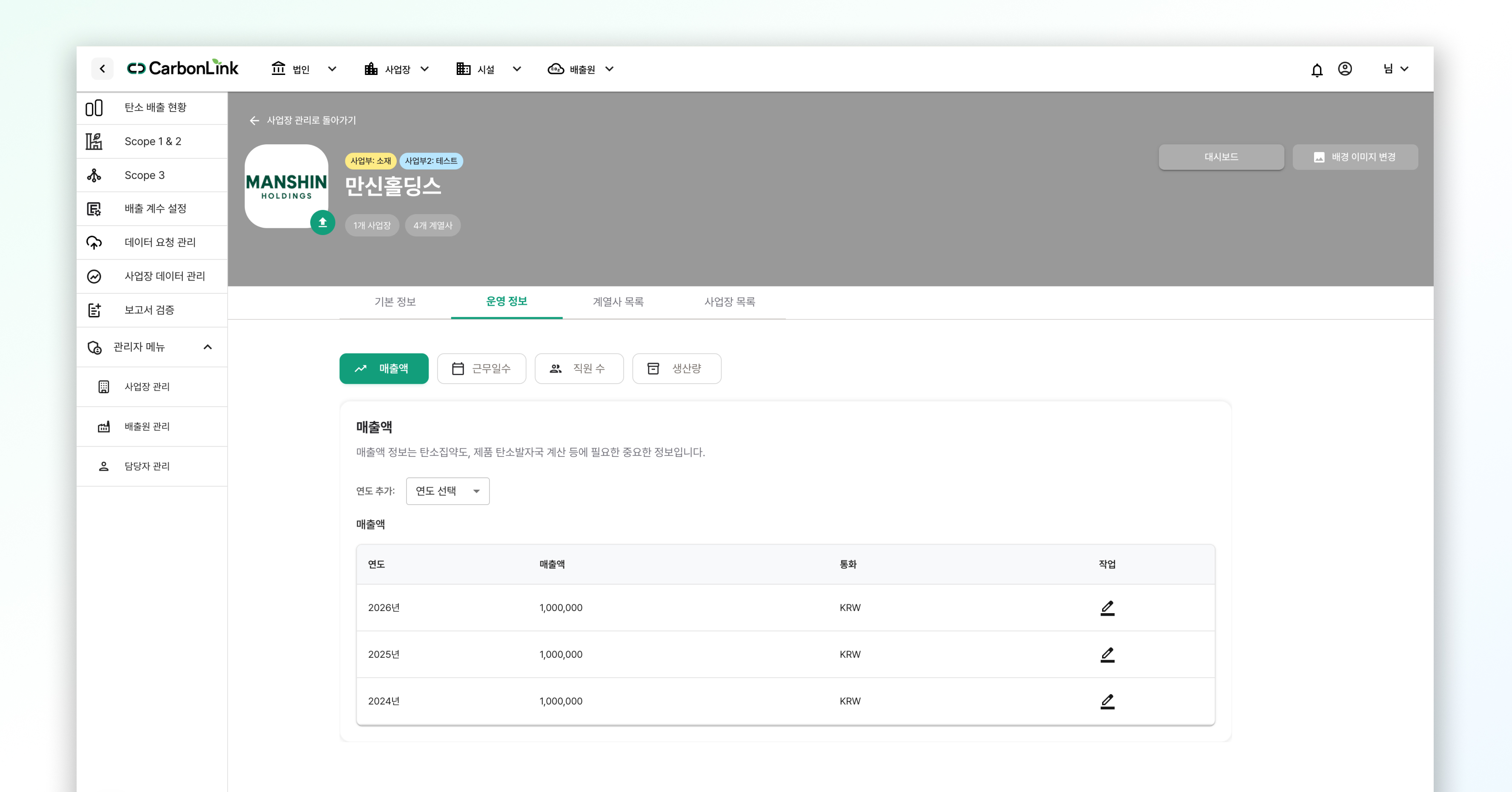Open 데이터 요청 관리 menu item
This screenshot has height=792, width=1512.
[152, 242]
